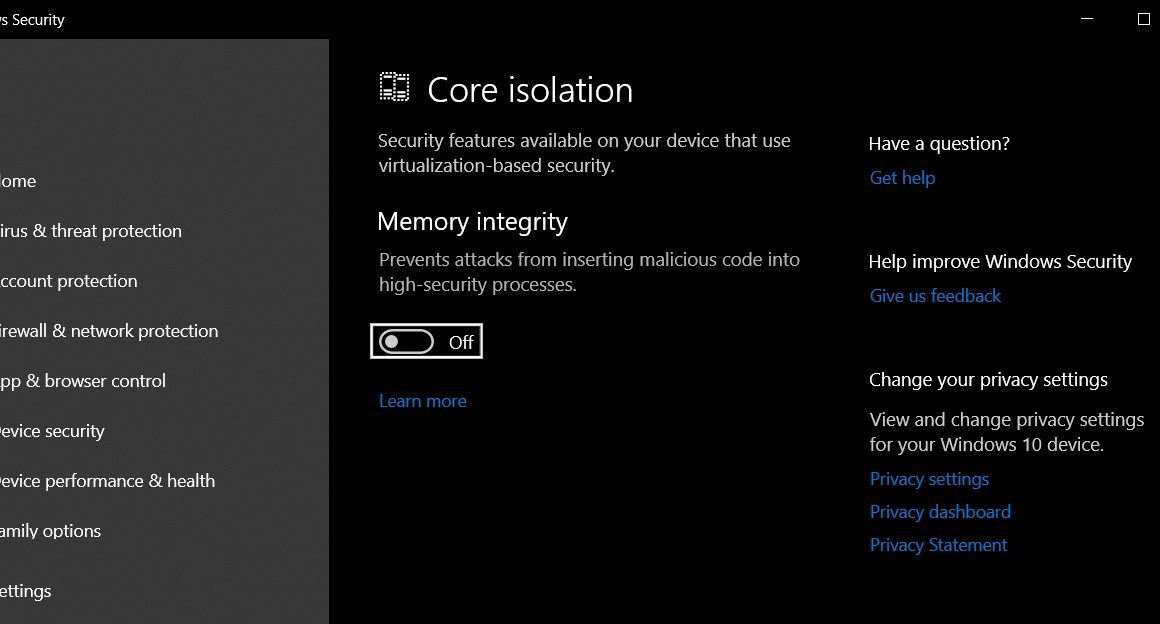Open Privacy settings link

pos(929,480)
